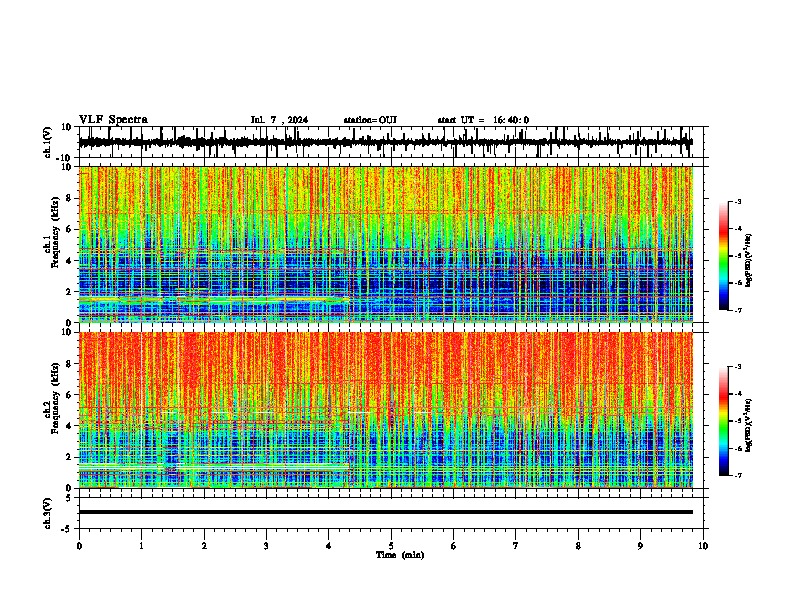Click time axis tick label "5"
Viewport: 792px width, 612px height.
[391, 546]
